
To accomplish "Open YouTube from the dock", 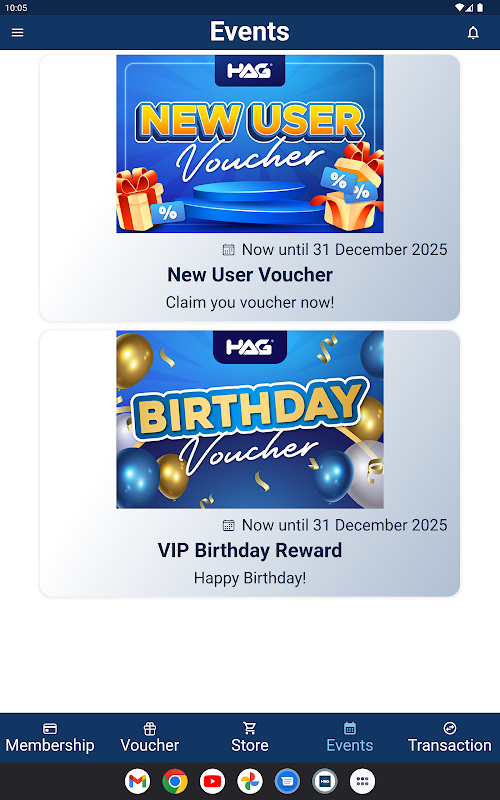I will coord(212,781).
